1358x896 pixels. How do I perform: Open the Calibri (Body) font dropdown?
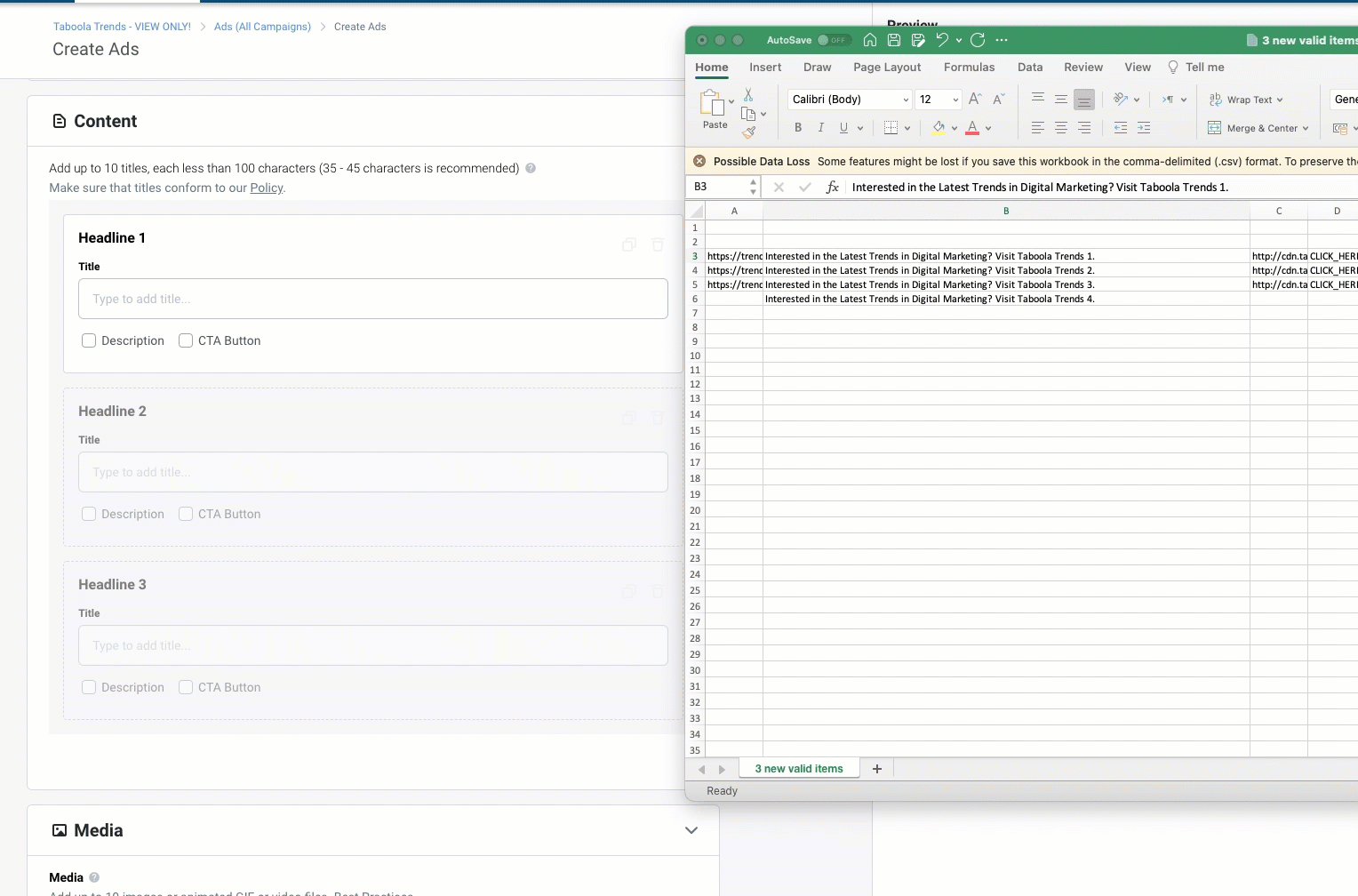[906, 100]
